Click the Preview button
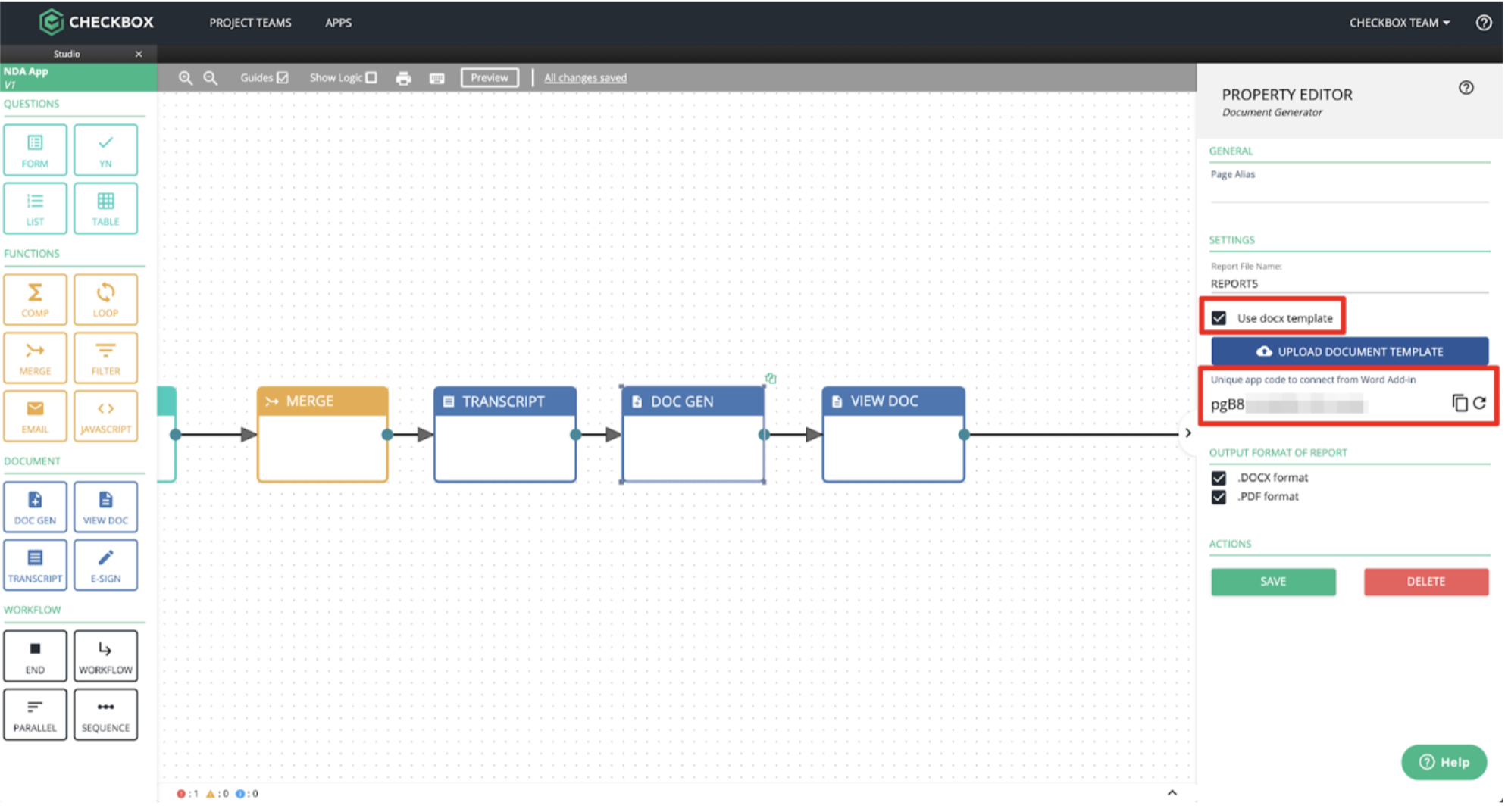This screenshot has height=812, width=1508. tap(490, 77)
